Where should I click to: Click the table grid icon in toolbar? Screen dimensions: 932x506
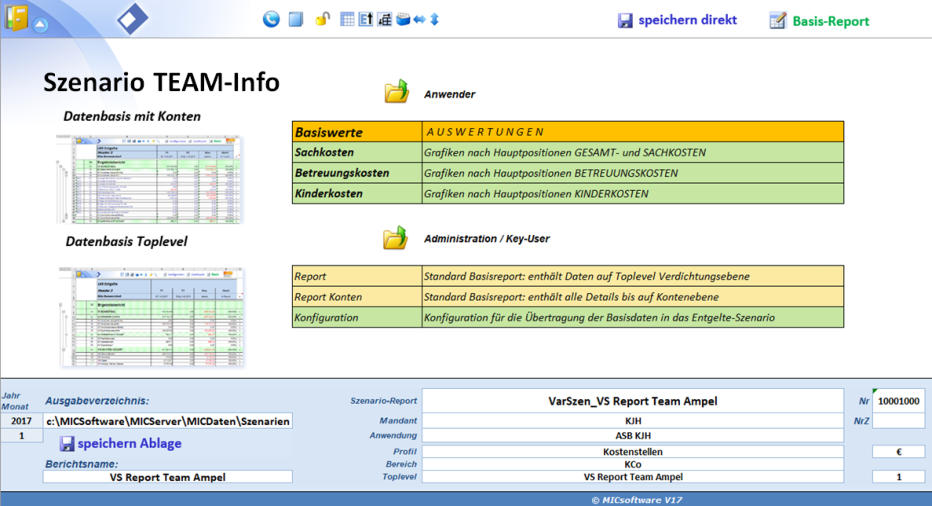tap(348, 19)
